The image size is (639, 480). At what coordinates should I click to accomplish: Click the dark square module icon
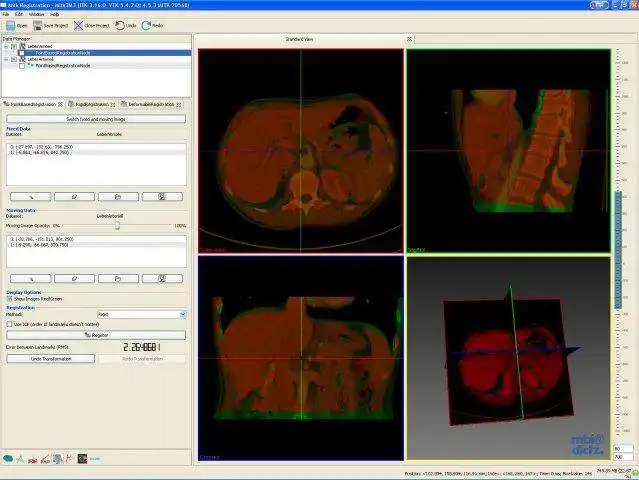pyautogui.click(x=82, y=459)
